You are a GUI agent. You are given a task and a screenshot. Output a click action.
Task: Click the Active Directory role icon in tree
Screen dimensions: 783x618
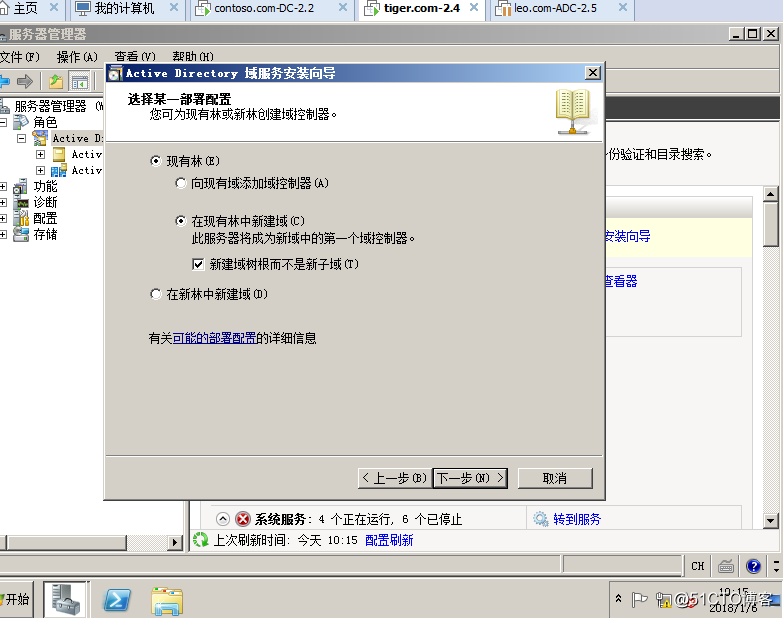pos(40,138)
